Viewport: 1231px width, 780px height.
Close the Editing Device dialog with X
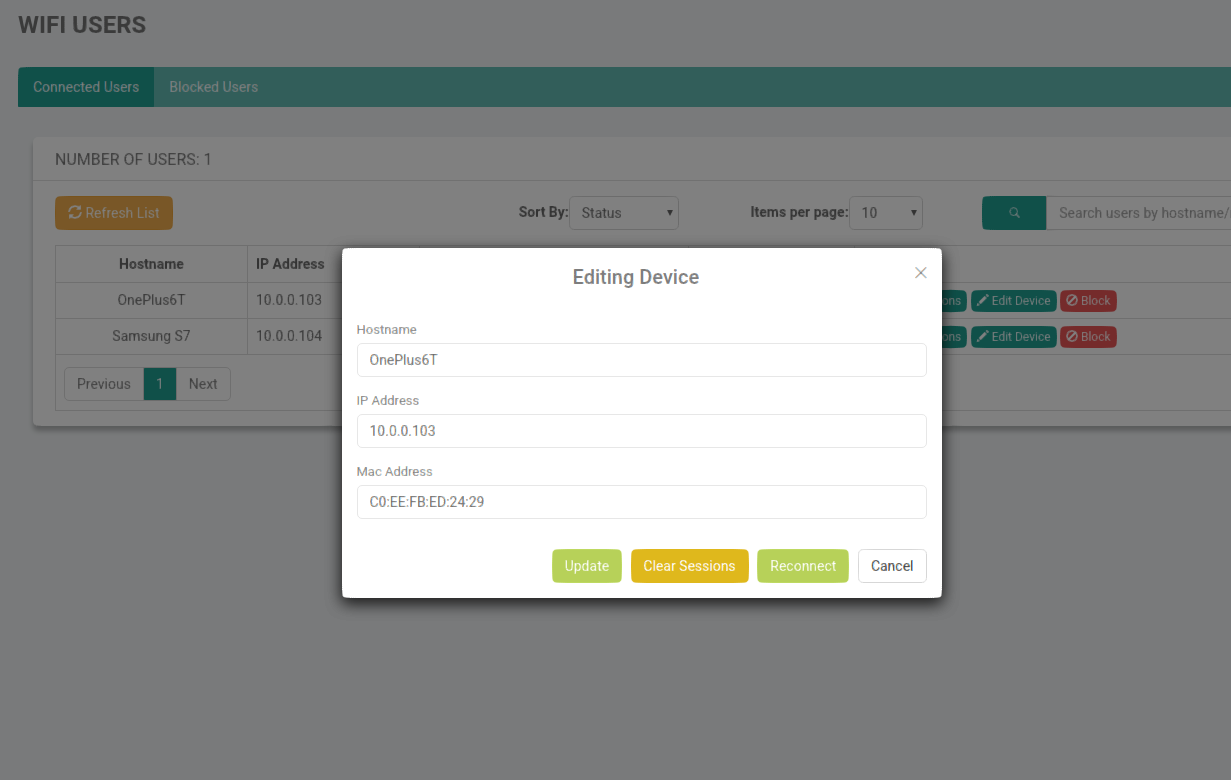click(x=921, y=273)
